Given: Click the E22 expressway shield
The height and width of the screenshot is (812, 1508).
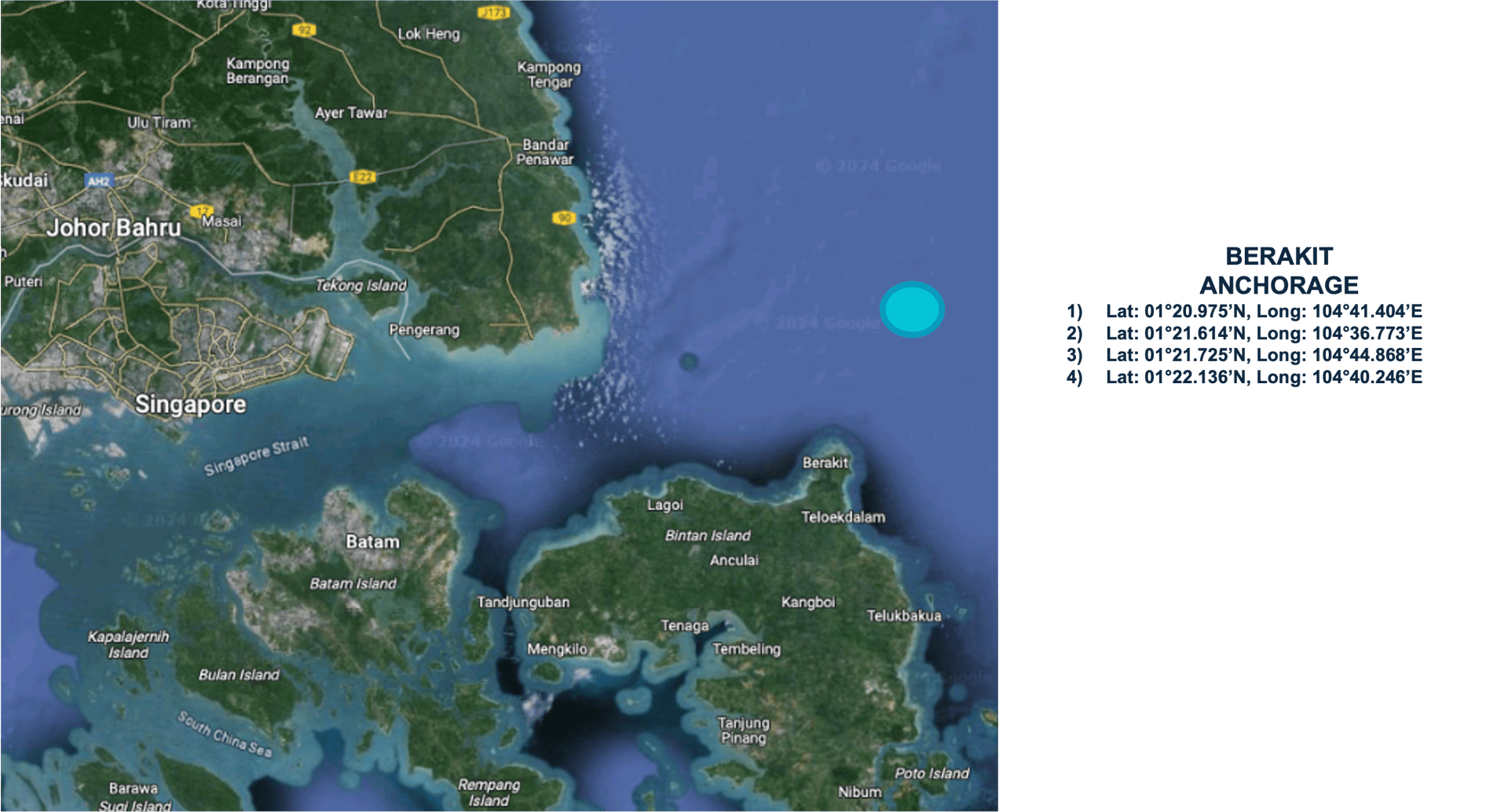Looking at the screenshot, I should click(362, 177).
